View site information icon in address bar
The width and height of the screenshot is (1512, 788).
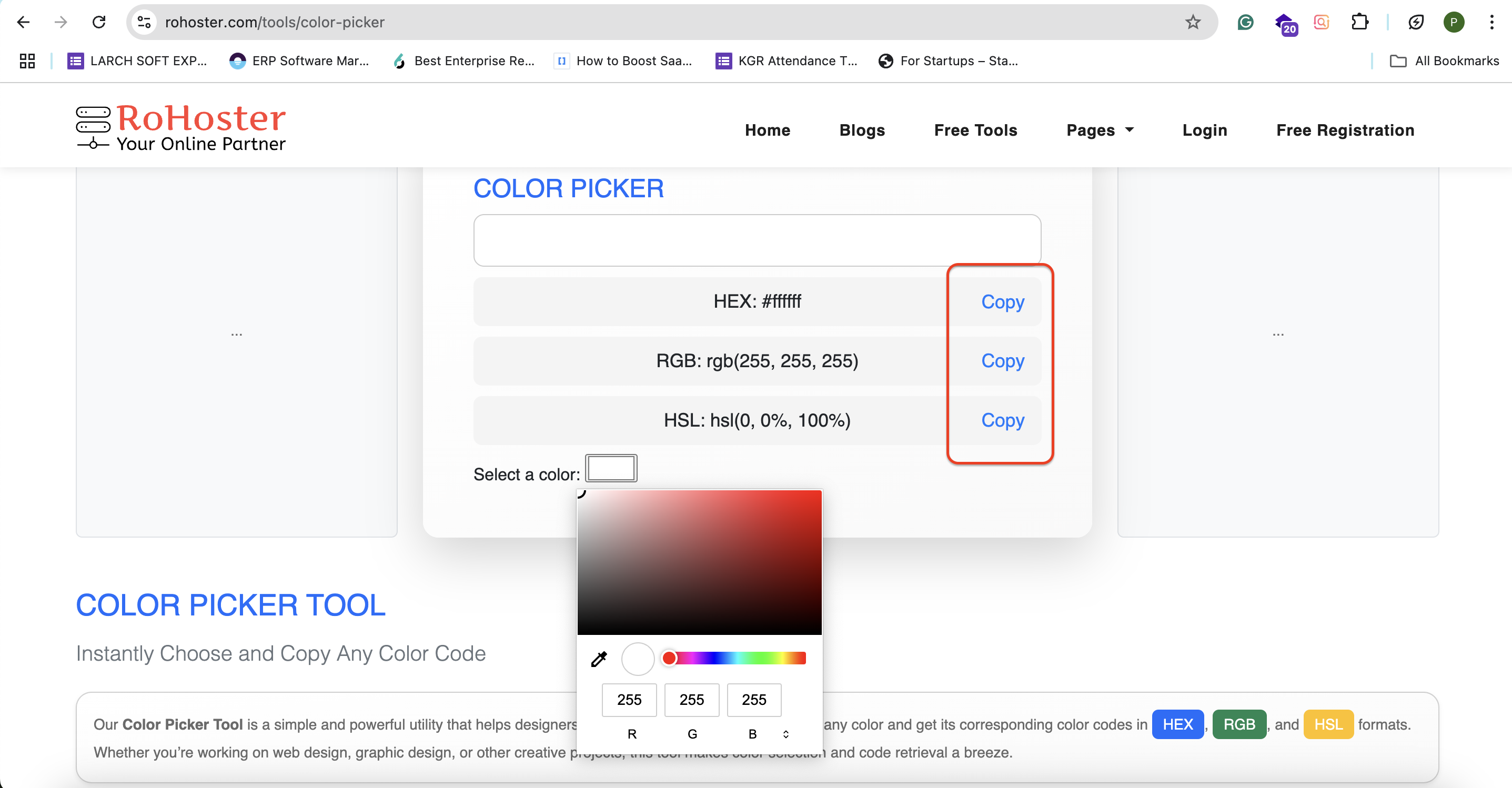click(144, 22)
